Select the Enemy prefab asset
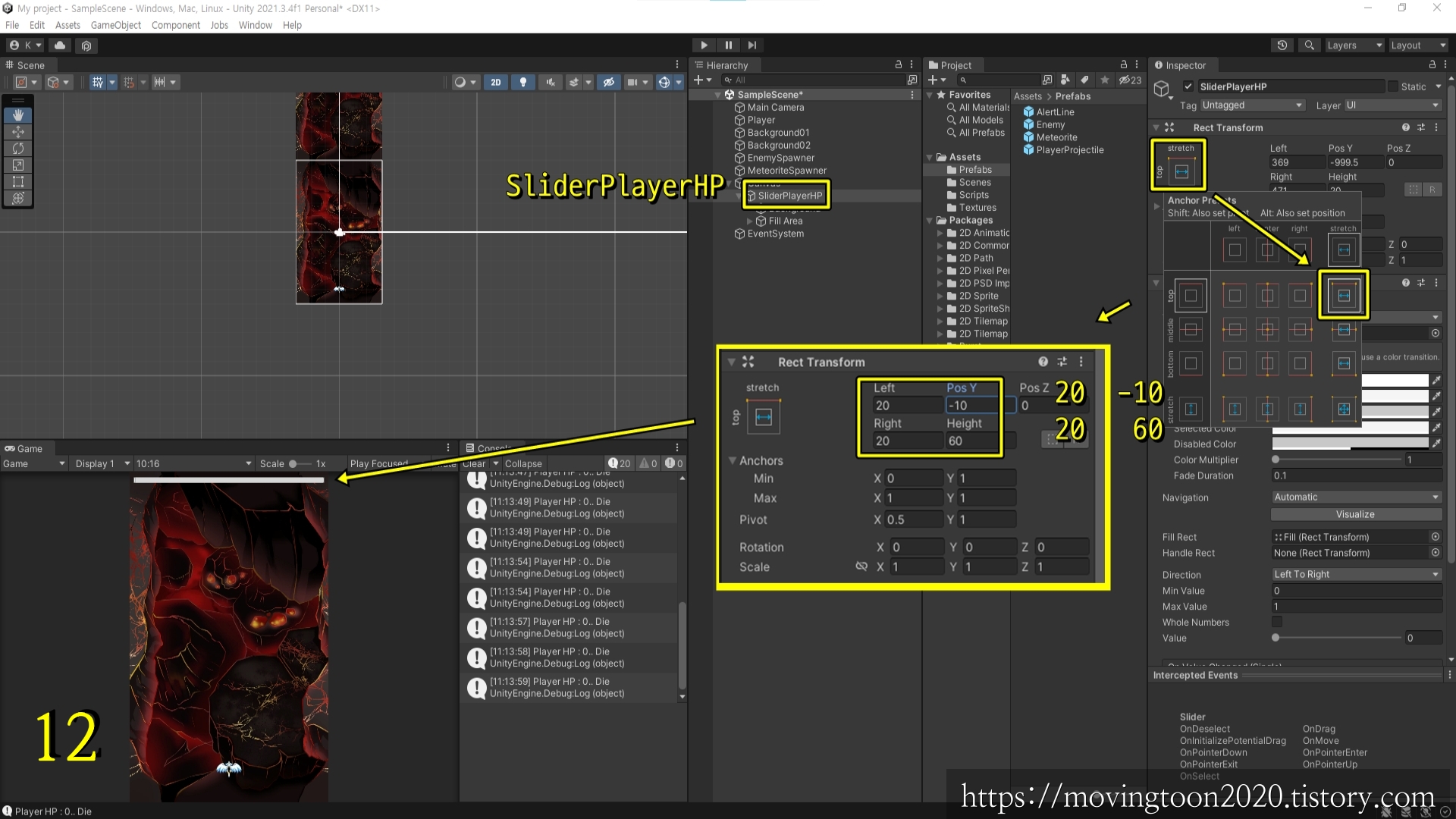 [1050, 125]
